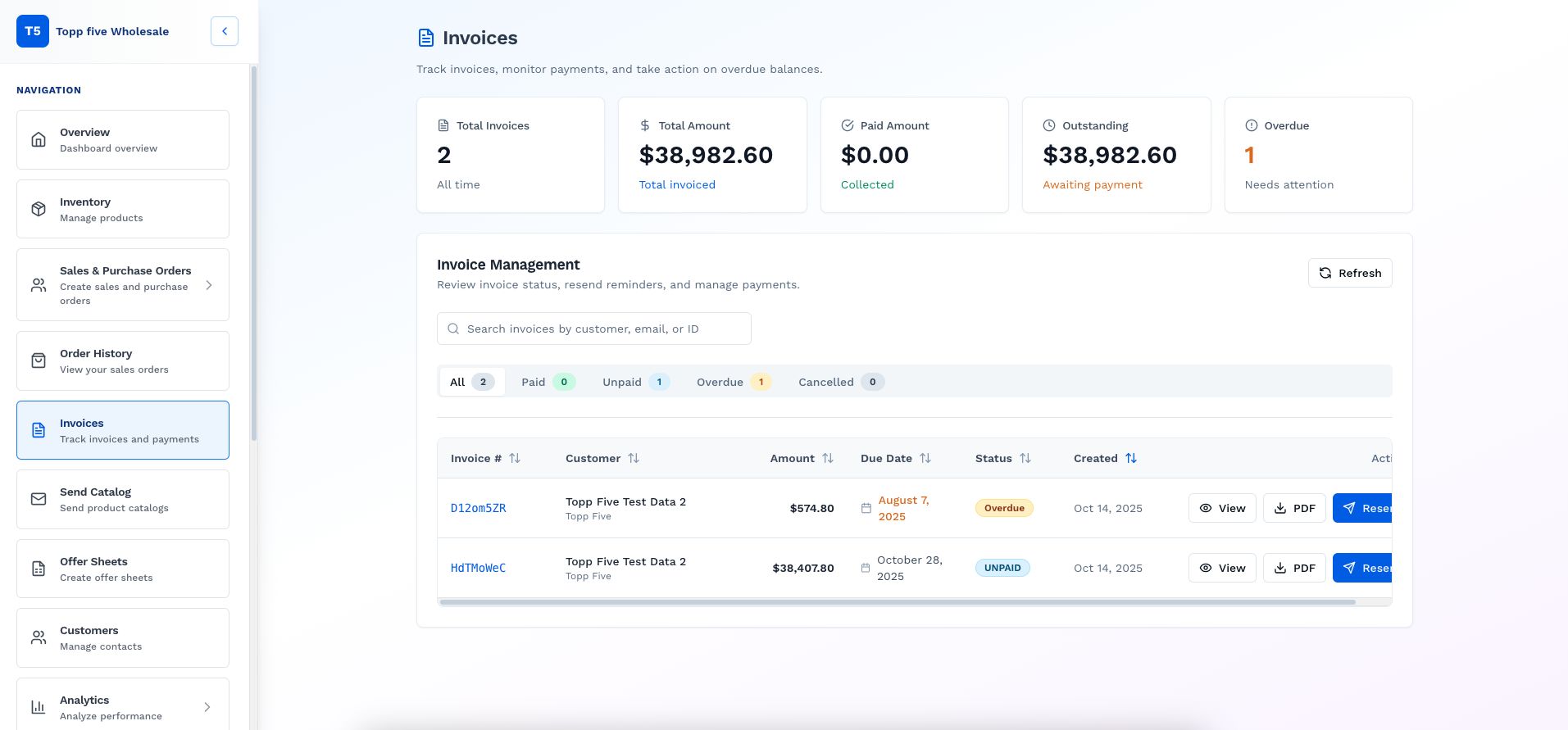Switch to the Overdue invoices tab
Viewport: 1568px width, 730px height.
pyautogui.click(x=732, y=382)
